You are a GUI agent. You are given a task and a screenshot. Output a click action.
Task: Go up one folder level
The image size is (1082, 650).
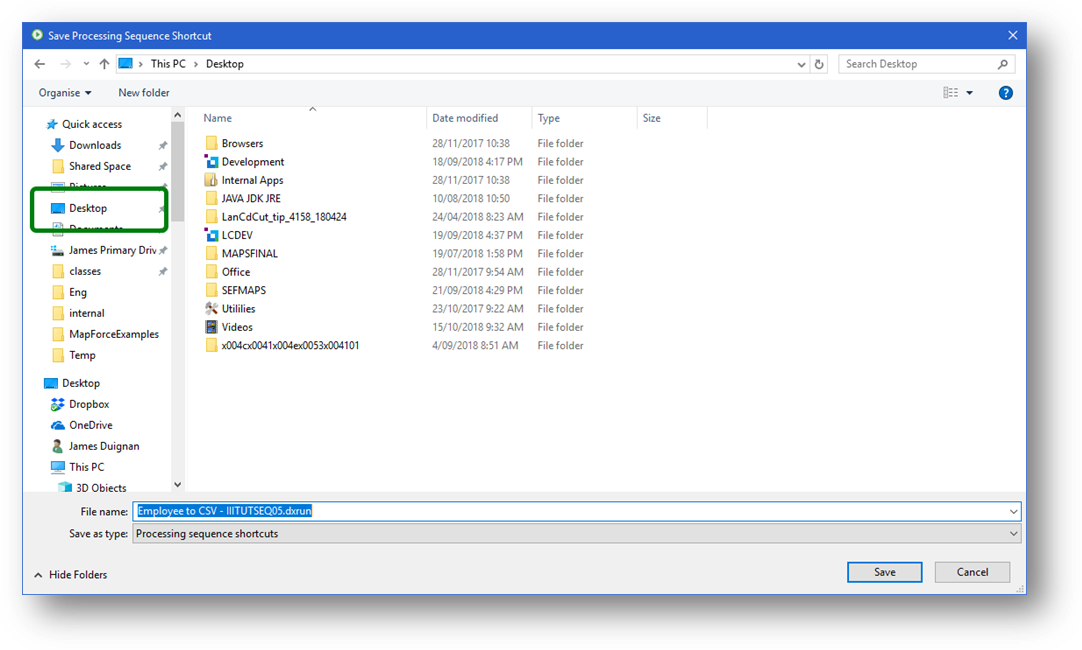104,64
